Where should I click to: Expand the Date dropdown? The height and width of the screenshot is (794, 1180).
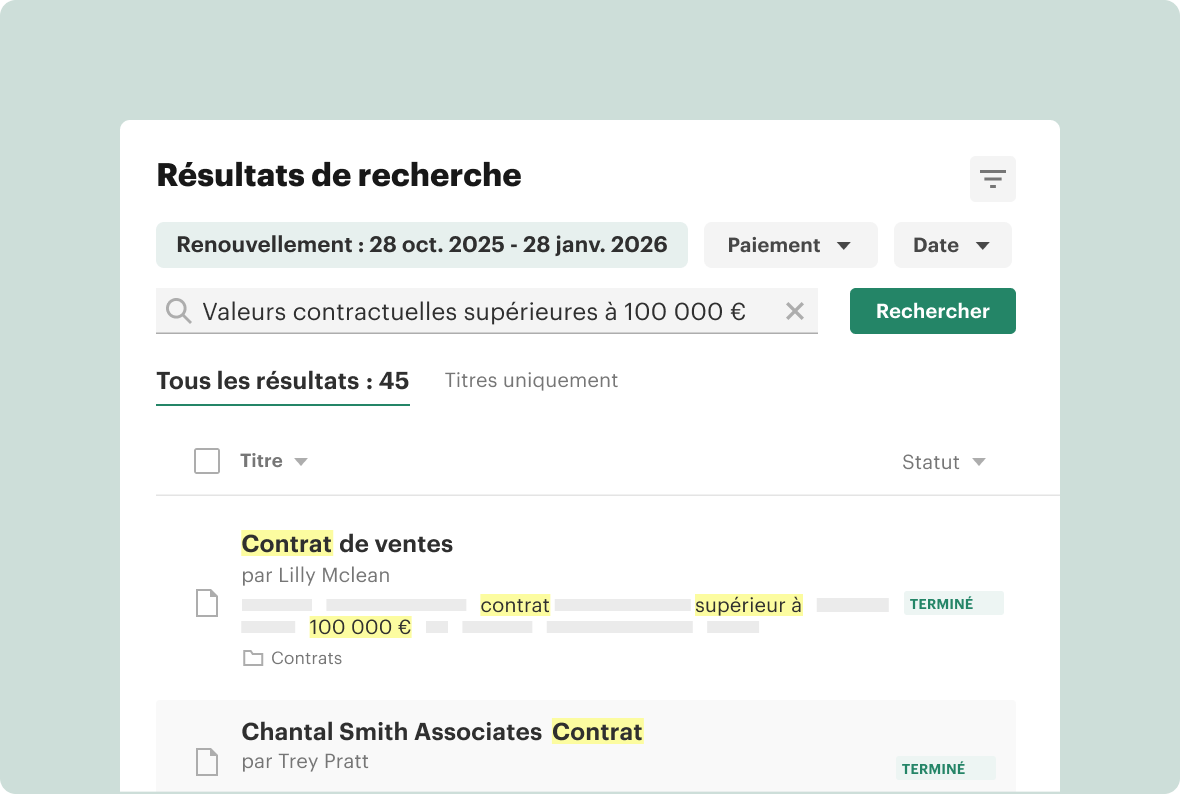[x=952, y=245]
